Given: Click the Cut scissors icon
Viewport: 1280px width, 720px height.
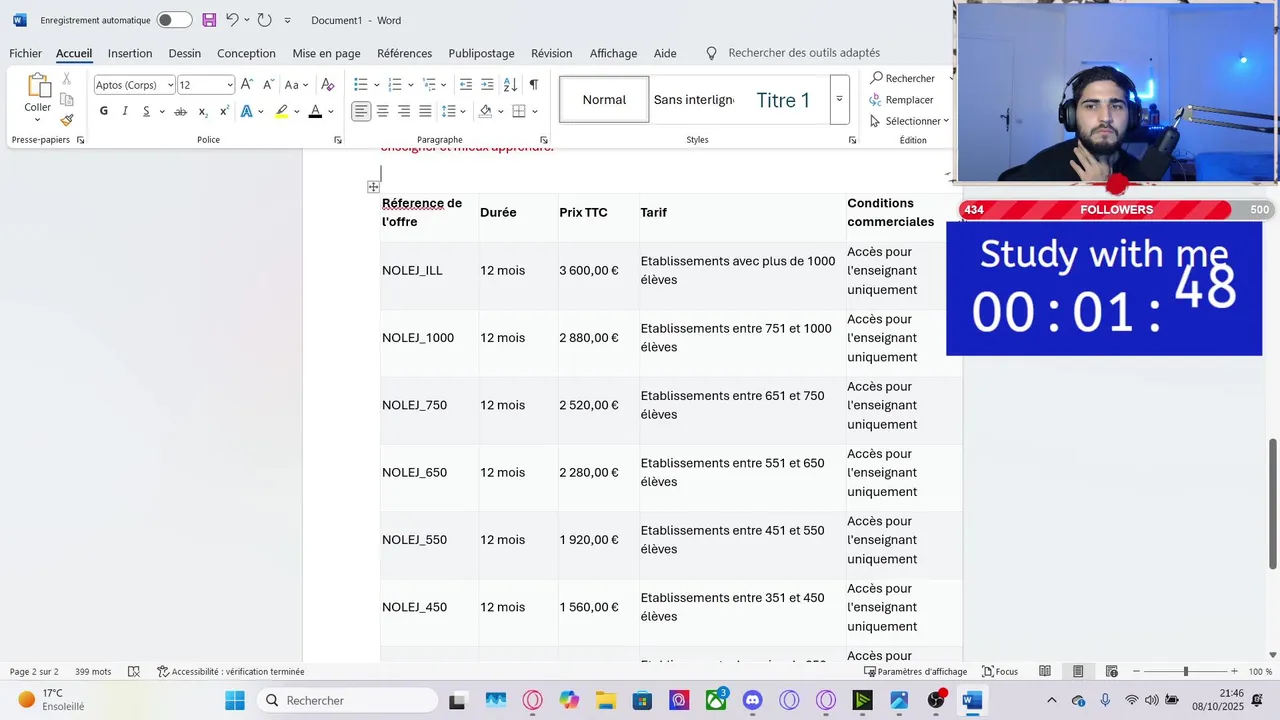Looking at the screenshot, I should click(x=67, y=78).
